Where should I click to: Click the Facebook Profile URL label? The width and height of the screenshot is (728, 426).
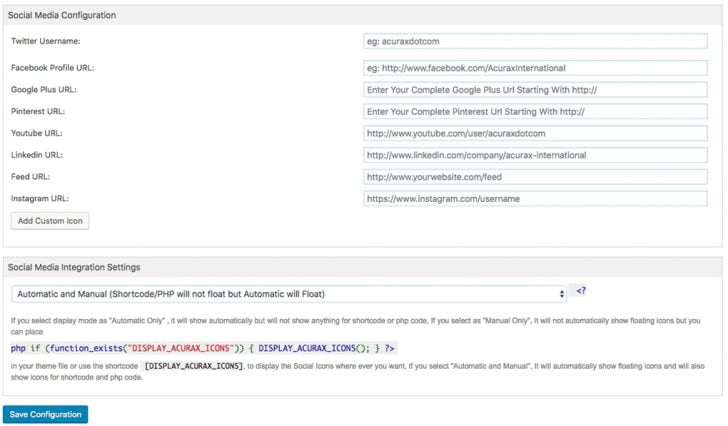(x=52, y=68)
